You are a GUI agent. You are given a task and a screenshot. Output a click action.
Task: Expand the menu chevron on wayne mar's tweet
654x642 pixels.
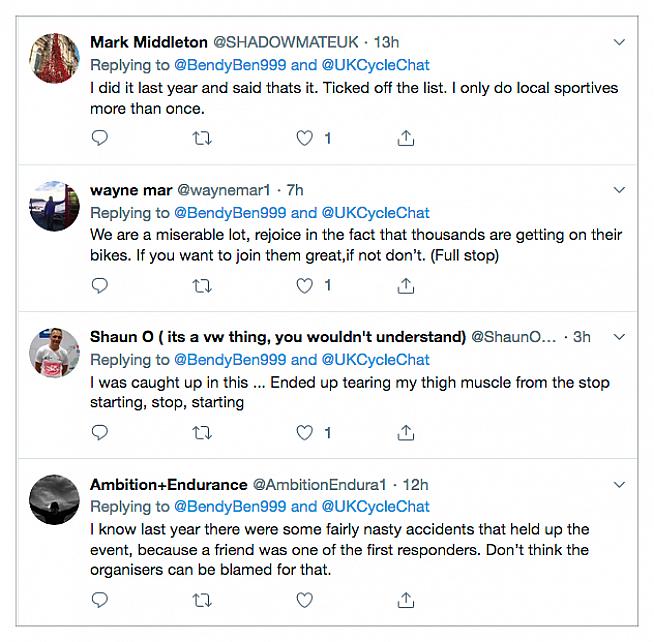pyautogui.click(x=619, y=189)
